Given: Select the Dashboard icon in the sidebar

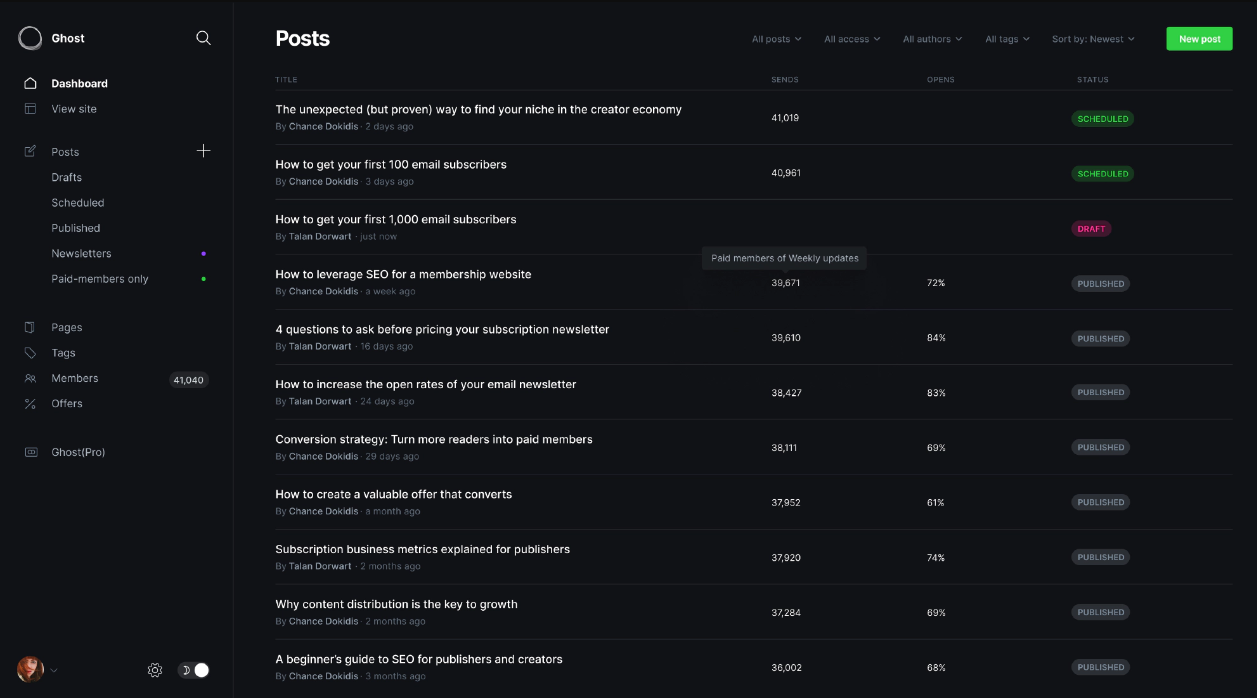Looking at the screenshot, I should point(32,83).
